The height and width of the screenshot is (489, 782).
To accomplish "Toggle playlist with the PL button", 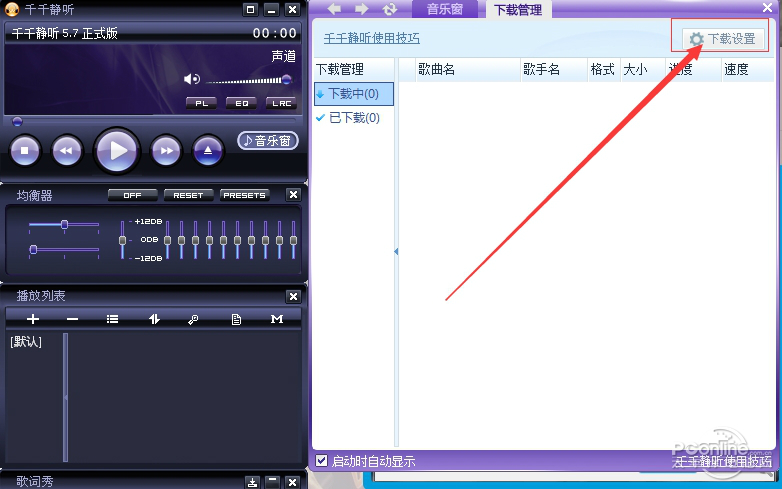I will pyautogui.click(x=201, y=103).
